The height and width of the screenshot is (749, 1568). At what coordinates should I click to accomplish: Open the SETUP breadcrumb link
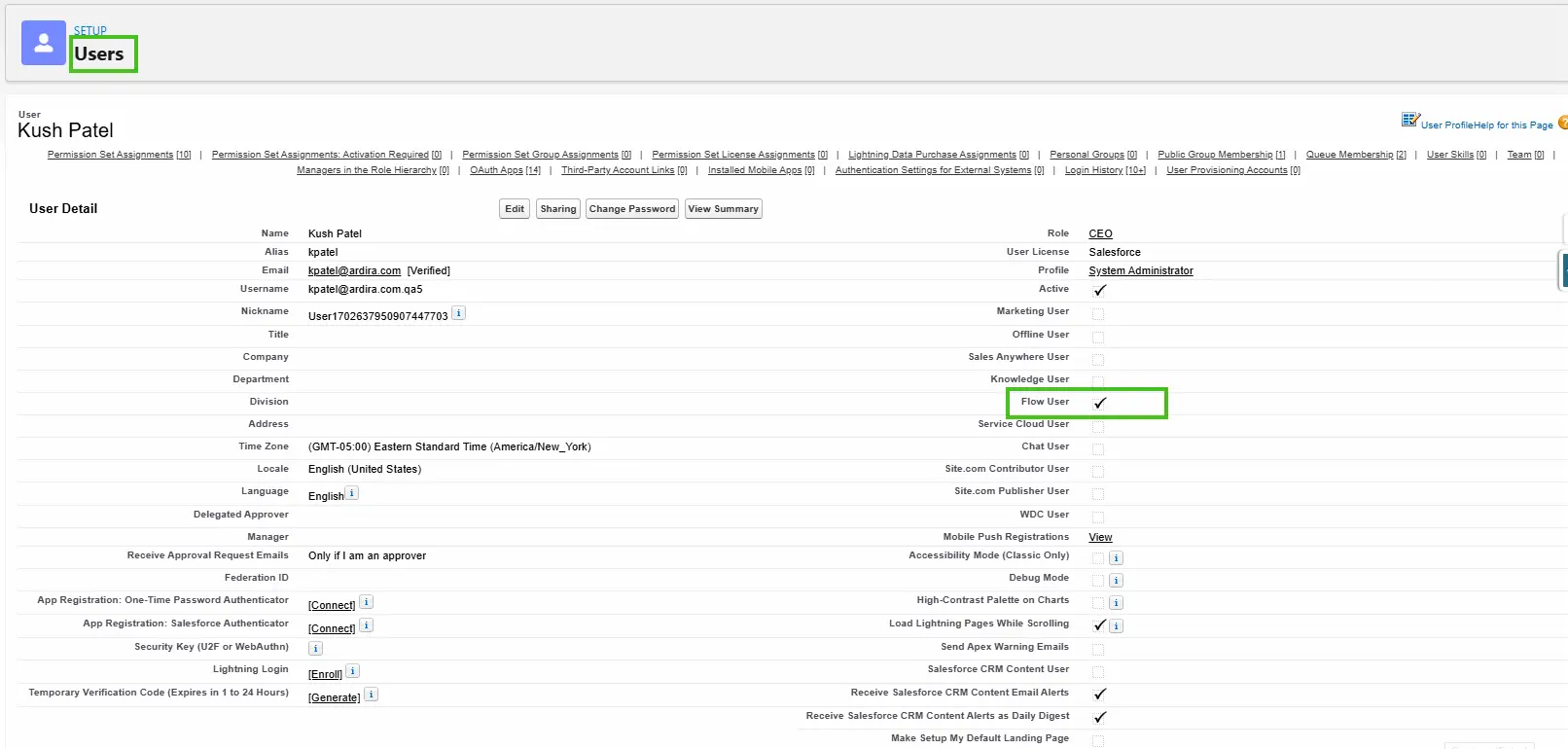tap(90, 30)
